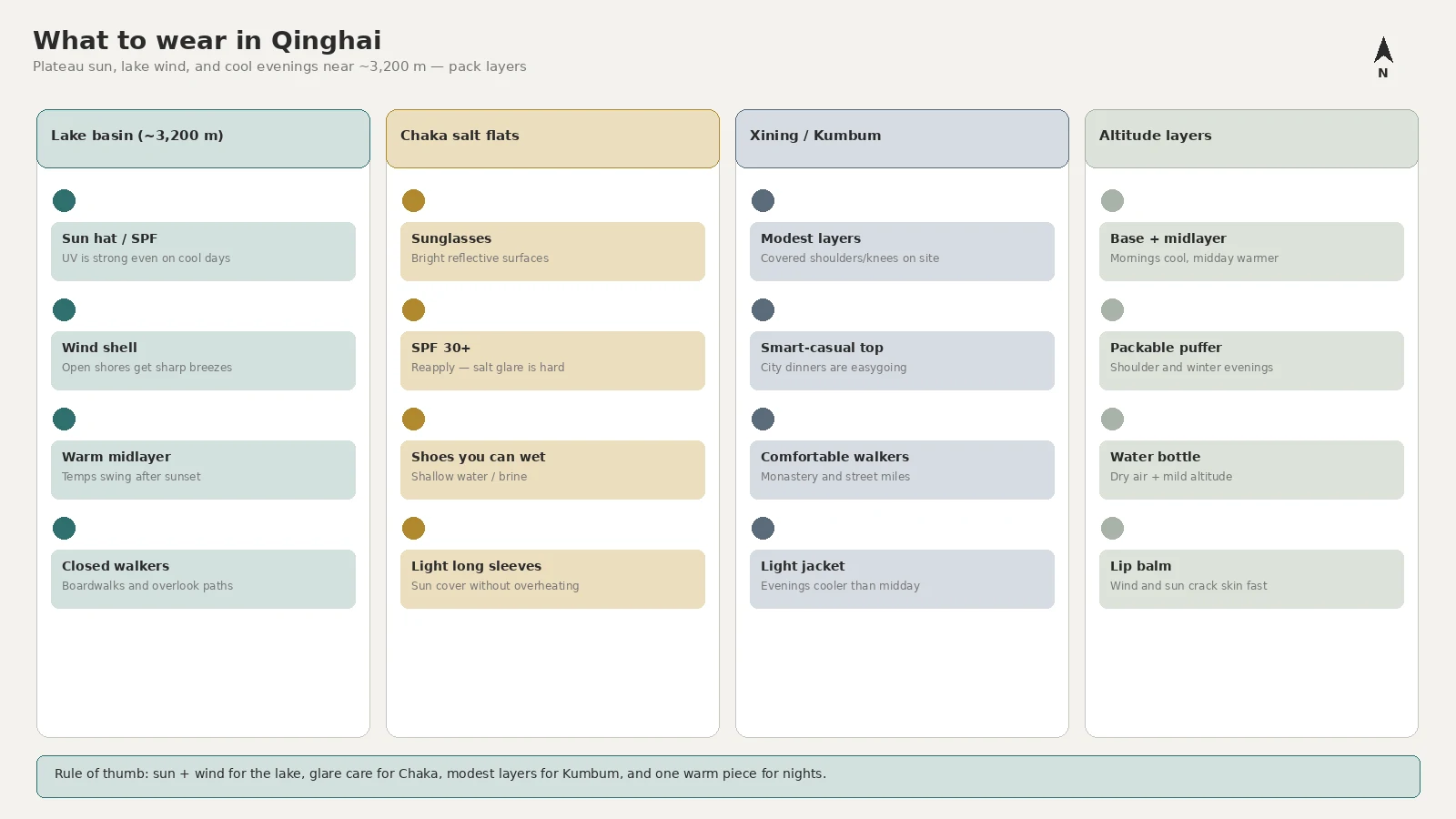Click the teal dot above Sun hat / SPF
This screenshot has height=819, width=1456.
click(x=64, y=200)
